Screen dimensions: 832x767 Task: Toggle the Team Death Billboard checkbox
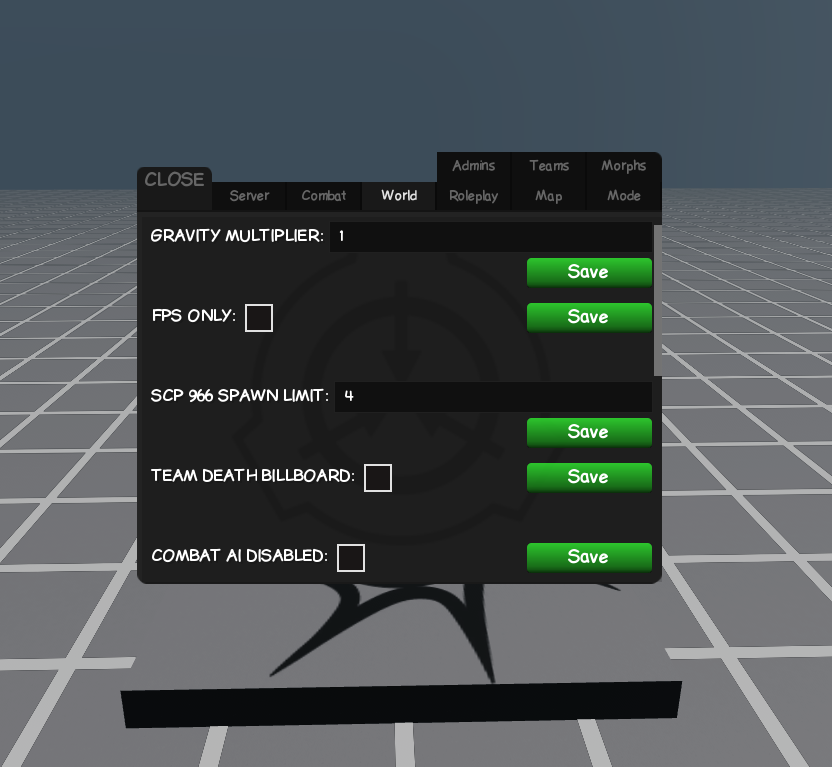(378, 477)
